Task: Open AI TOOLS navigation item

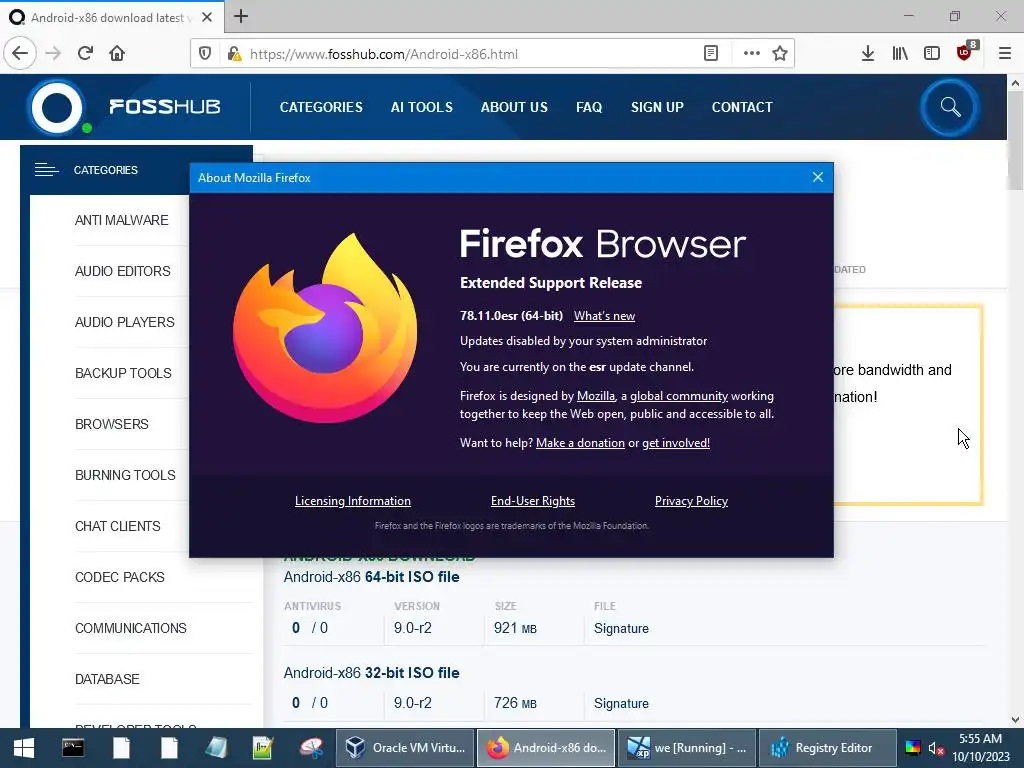Action: [x=421, y=107]
